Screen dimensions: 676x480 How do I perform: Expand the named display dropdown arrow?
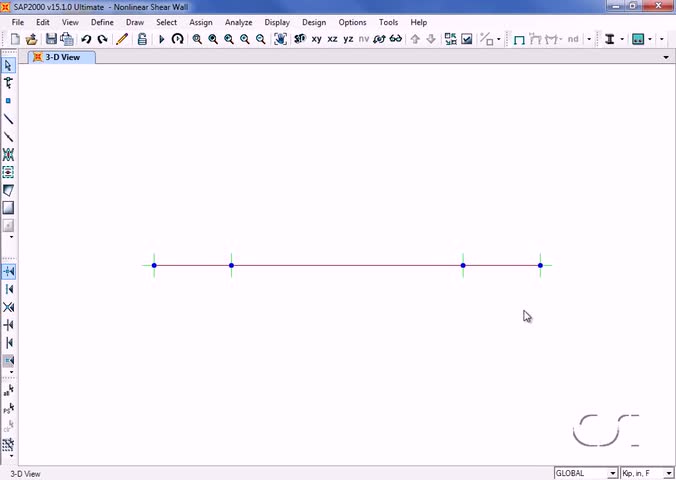pyautogui.click(x=589, y=39)
